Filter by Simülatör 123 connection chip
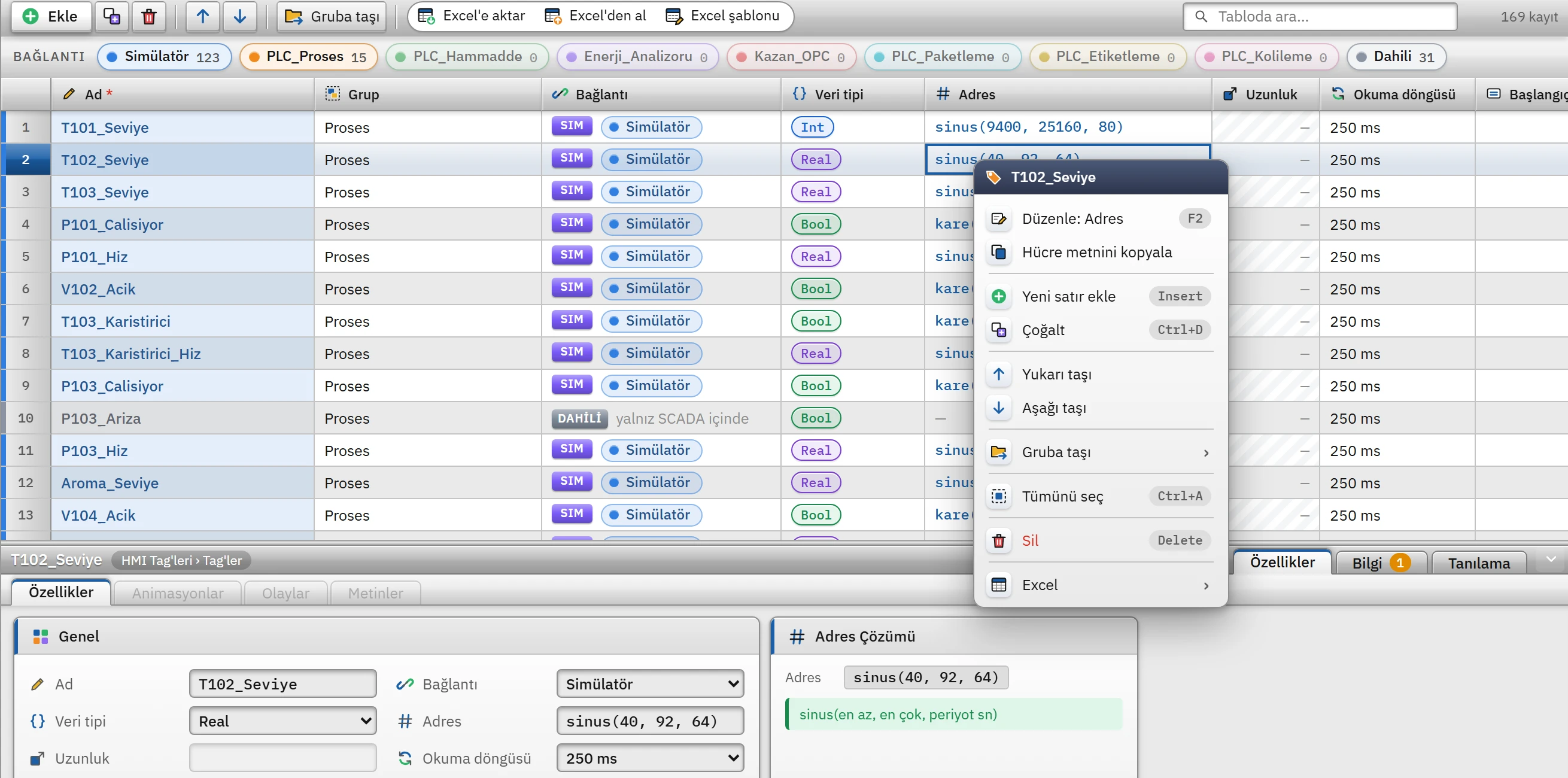This screenshot has width=1568, height=778. (165, 57)
